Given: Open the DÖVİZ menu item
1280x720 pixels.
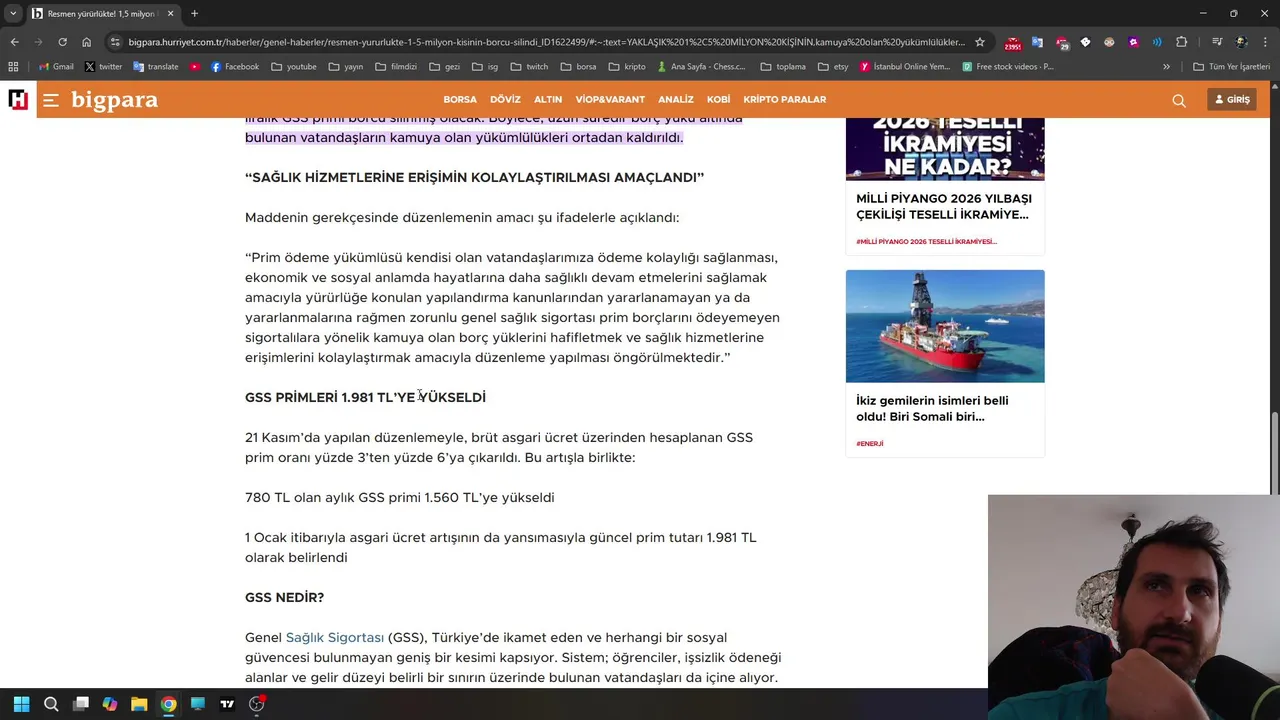Looking at the screenshot, I should [505, 100].
